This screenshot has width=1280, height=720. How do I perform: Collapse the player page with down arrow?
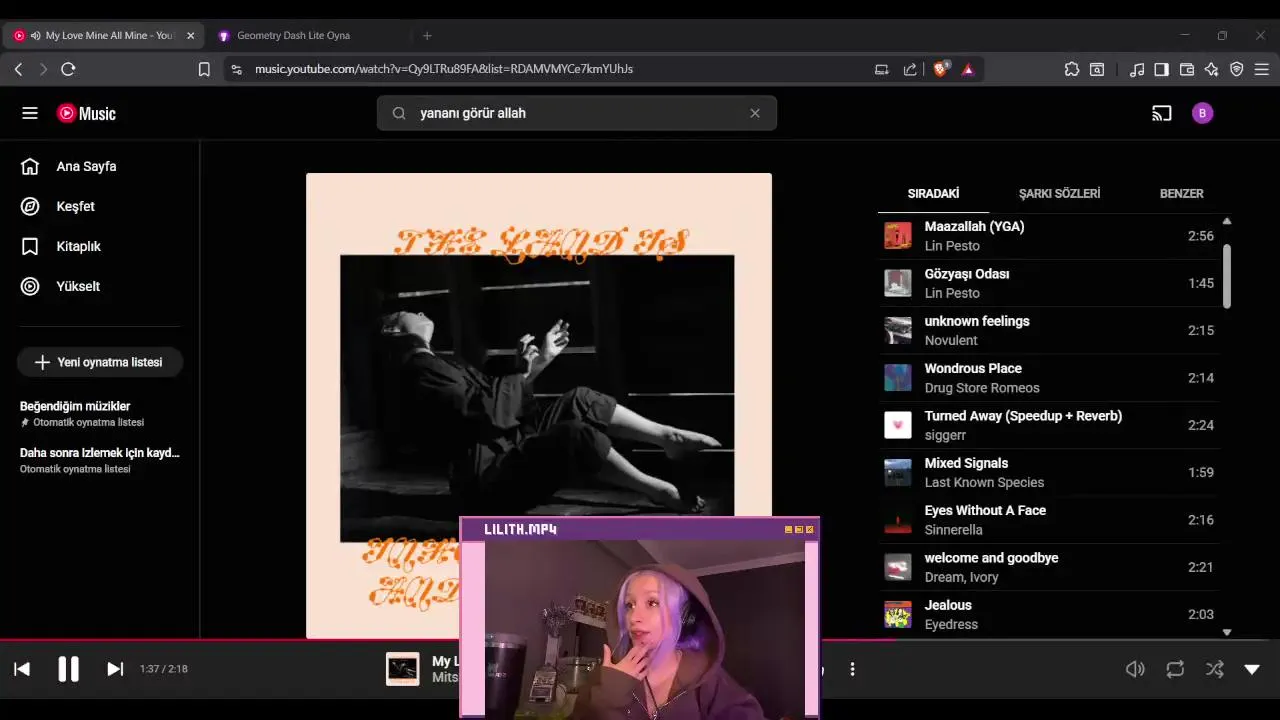(x=1252, y=669)
